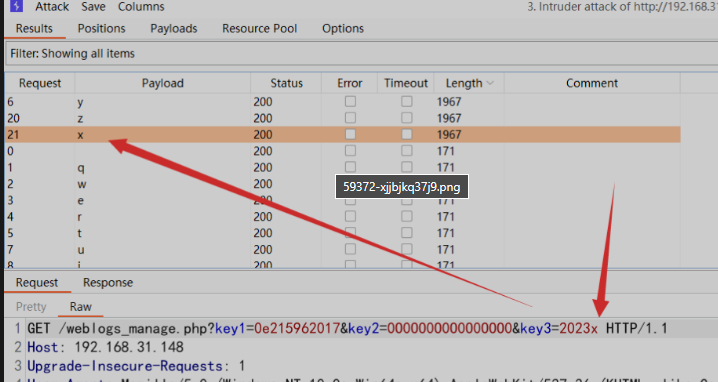Open the Request message tab

click(x=37, y=283)
